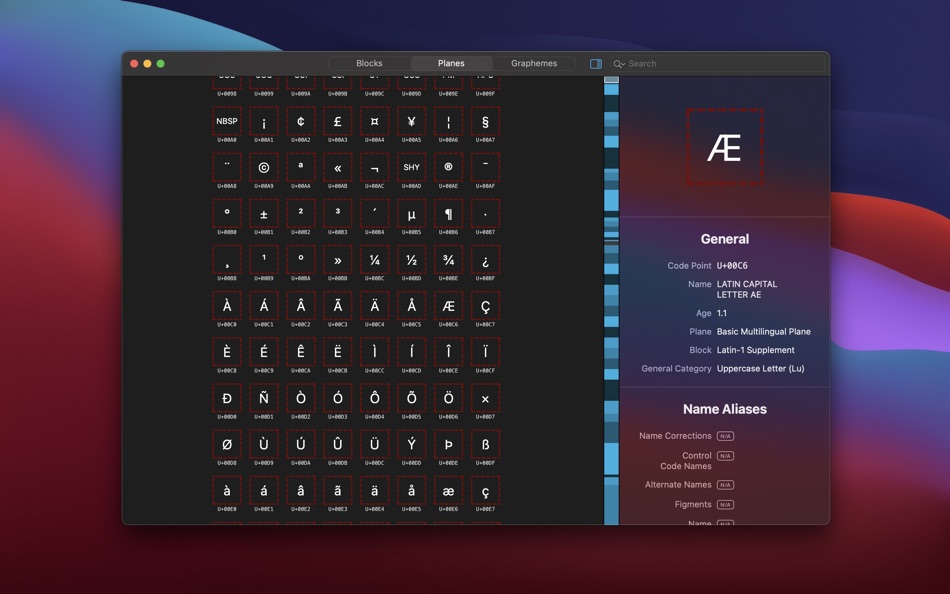Image resolution: width=950 pixels, height=594 pixels.
Task: Select the À character cell
Action: point(227,306)
